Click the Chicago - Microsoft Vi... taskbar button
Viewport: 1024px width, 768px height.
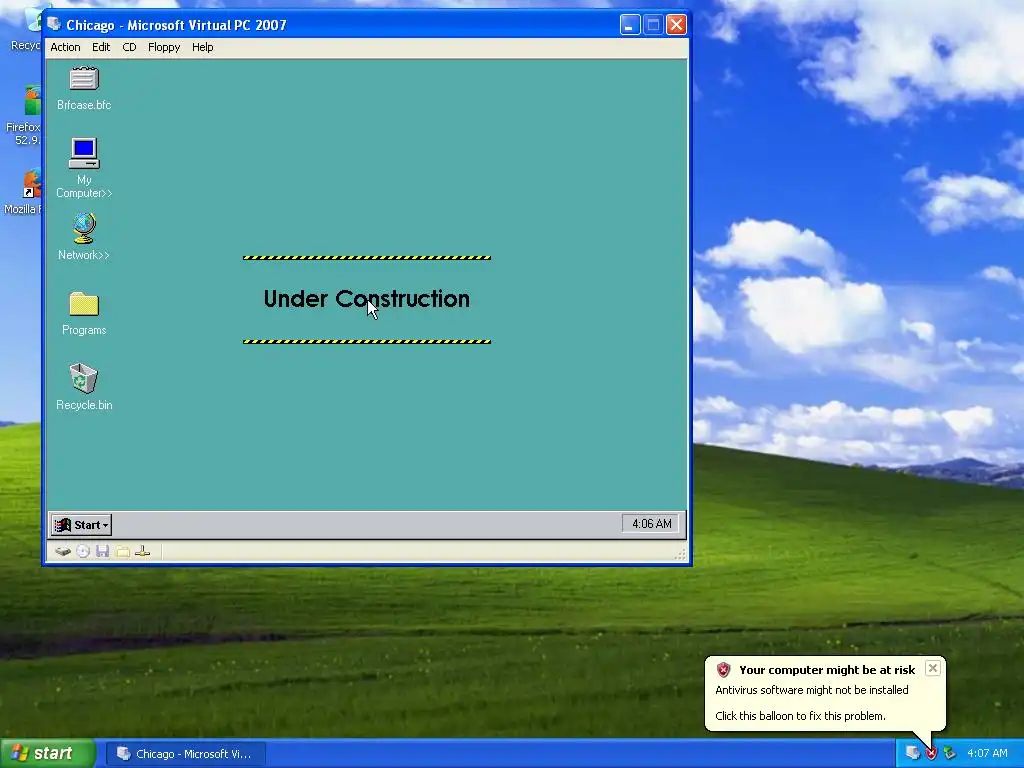(x=186, y=754)
